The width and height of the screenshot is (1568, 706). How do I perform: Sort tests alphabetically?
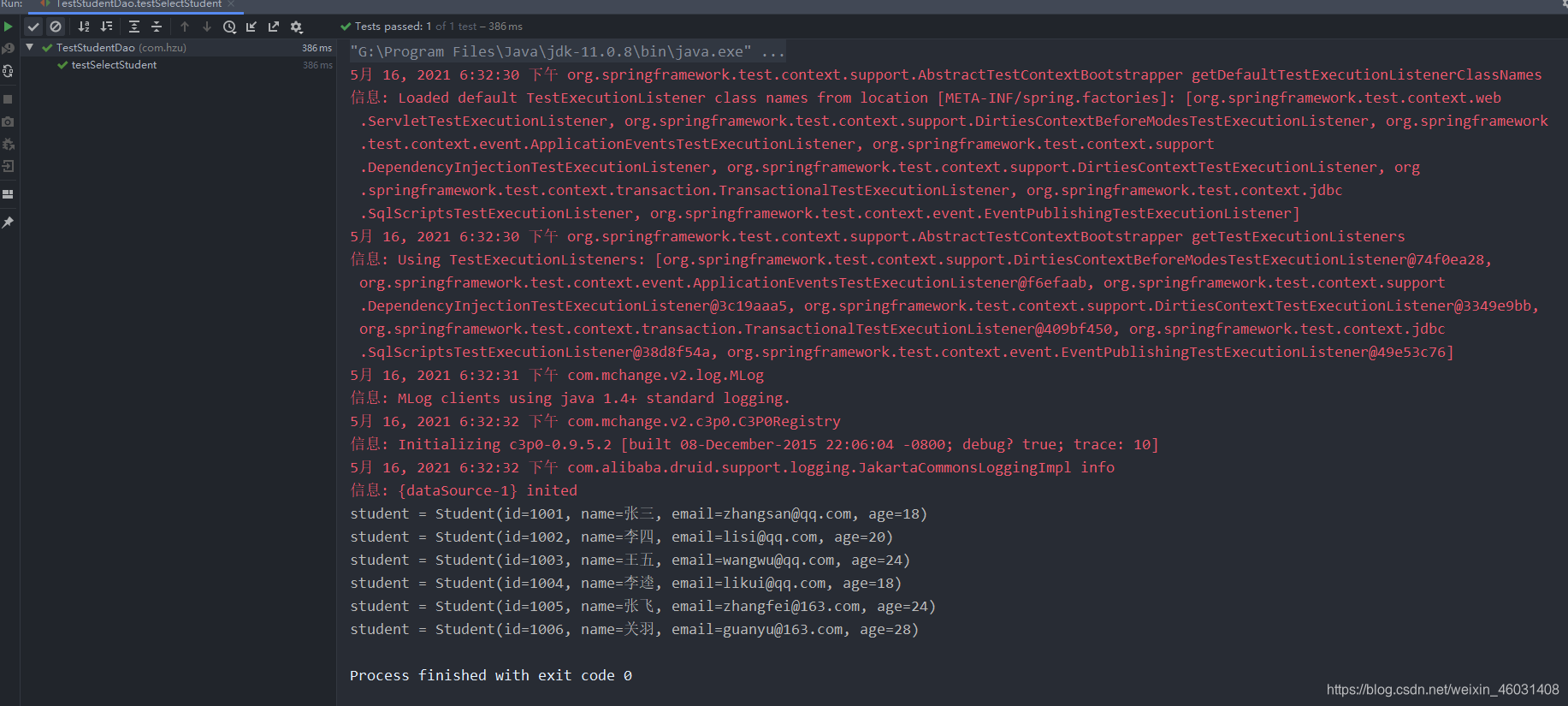point(84,27)
